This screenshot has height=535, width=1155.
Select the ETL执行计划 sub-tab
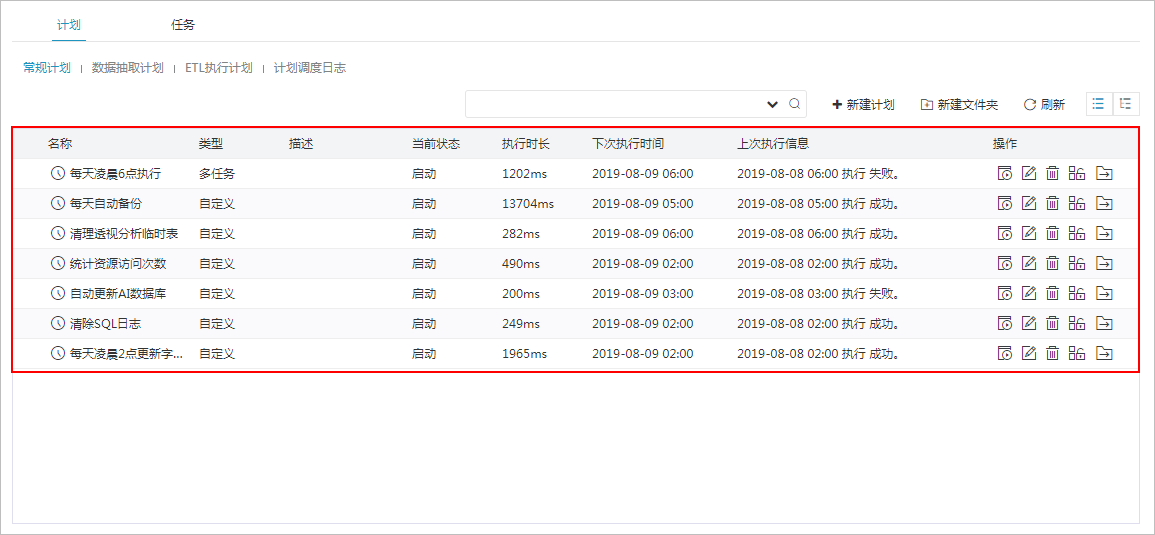pyautogui.click(x=219, y=68)
